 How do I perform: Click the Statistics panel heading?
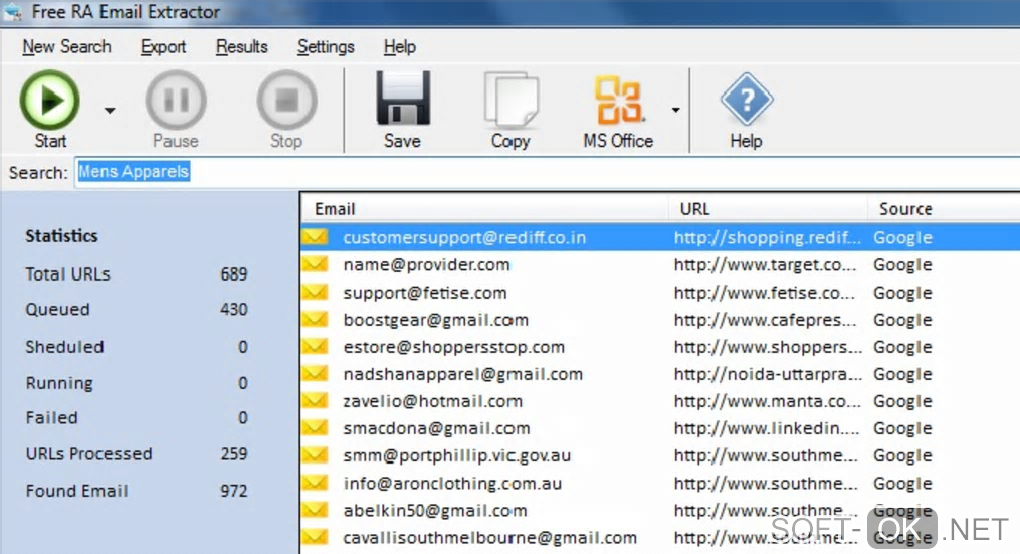pyautogui.click(x=61, y=235)
